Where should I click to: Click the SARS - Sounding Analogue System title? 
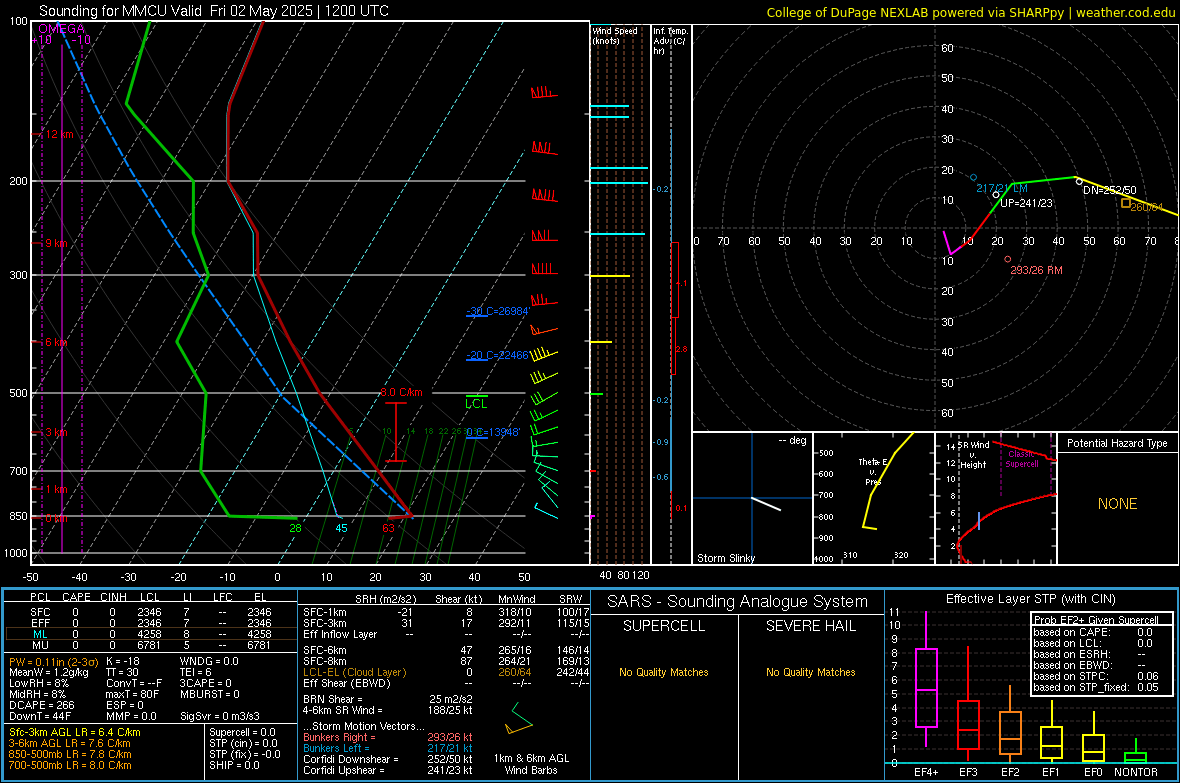(x=738, y=602)
